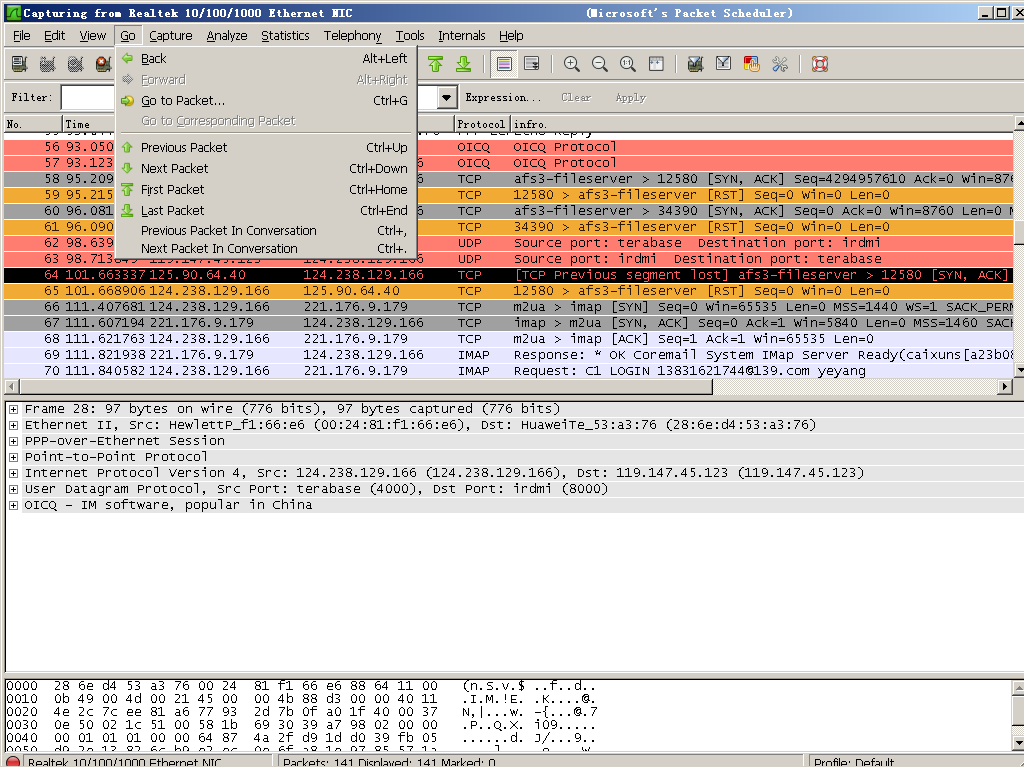The width and height of the screenshot is (1024, 768).
Task: Open the Analyze menu
Action: click(x=227, y=36)
